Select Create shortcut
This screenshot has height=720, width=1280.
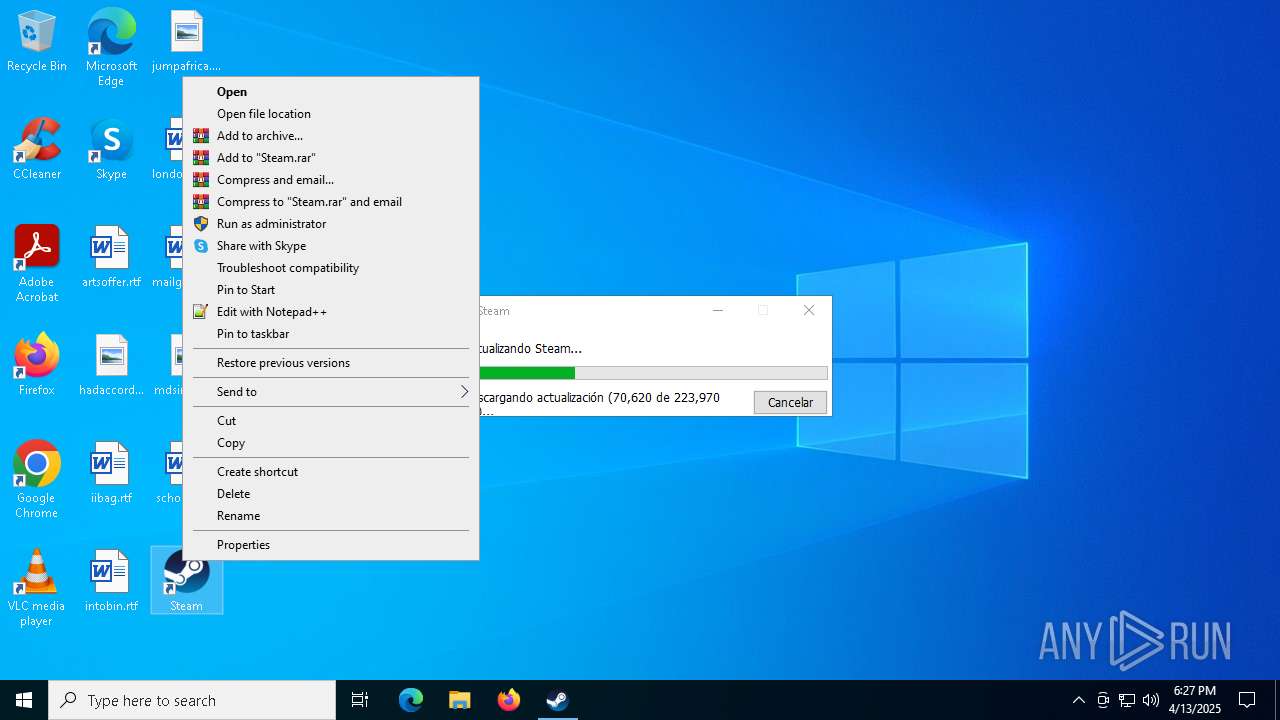coord(331,472)
